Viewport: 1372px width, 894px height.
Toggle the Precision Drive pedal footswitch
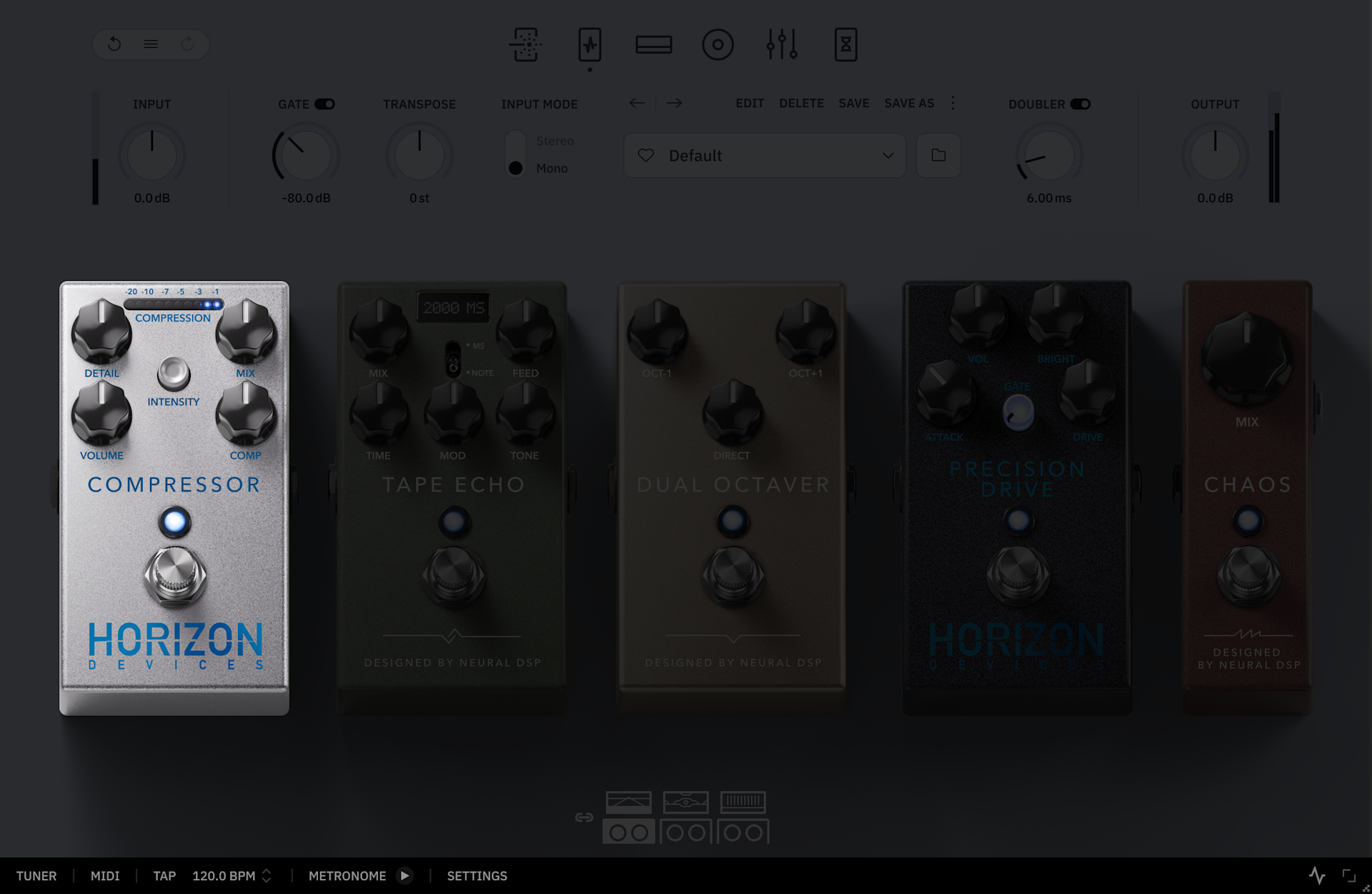point(1018,576)
